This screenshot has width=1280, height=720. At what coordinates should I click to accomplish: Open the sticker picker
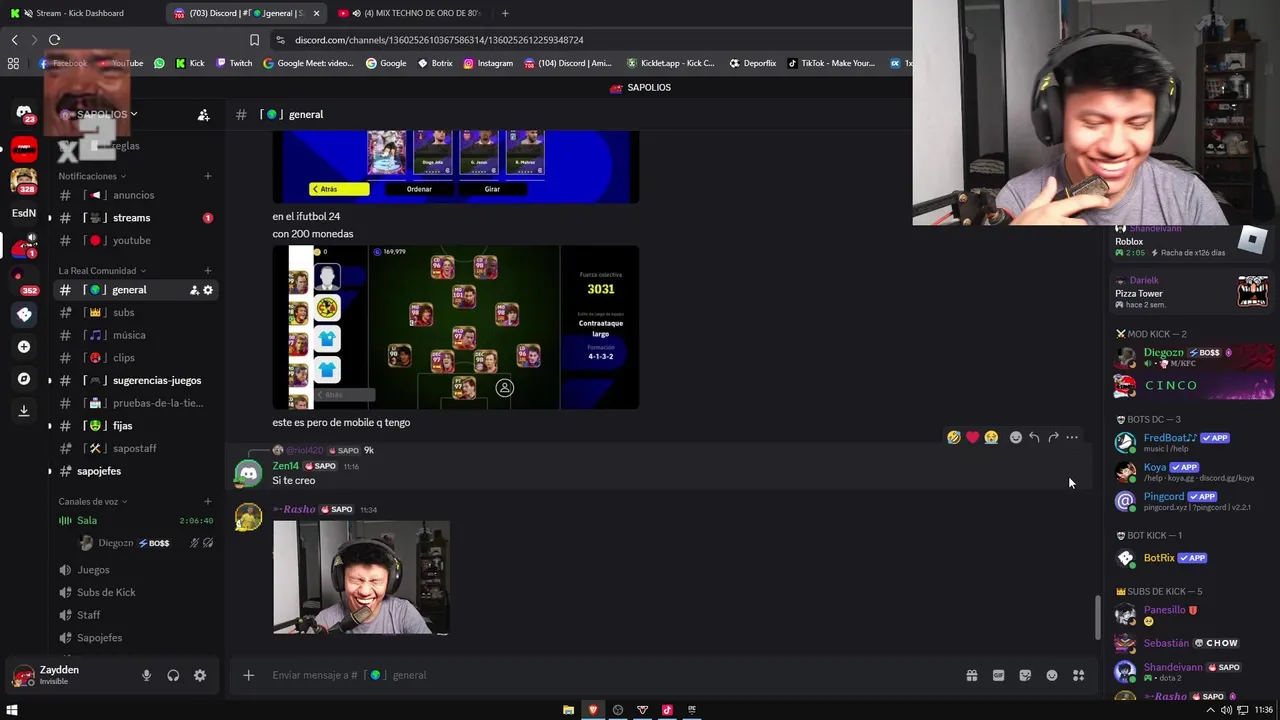tap(1025, 675)
